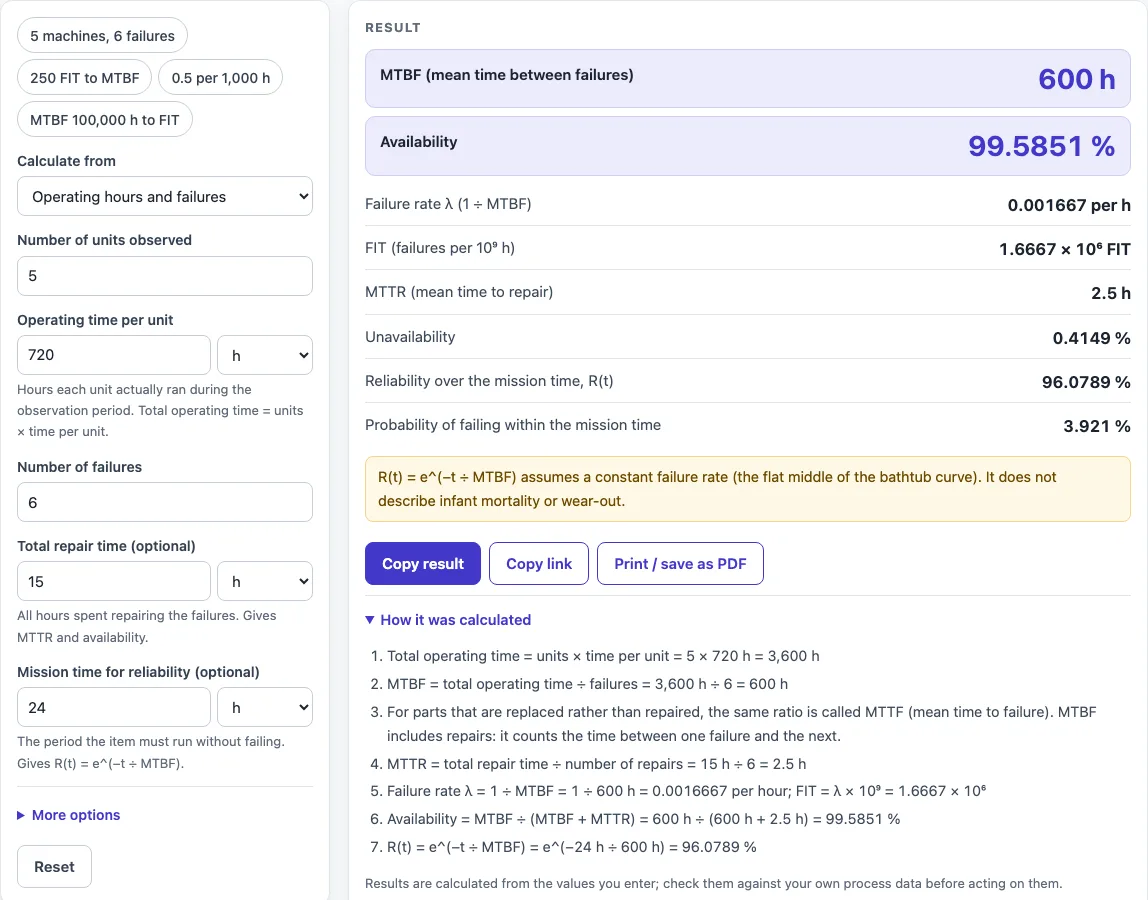Click the yellow constant failure rate note
1148x900 pixels.
pyautogui.click(x=748, y=489)
